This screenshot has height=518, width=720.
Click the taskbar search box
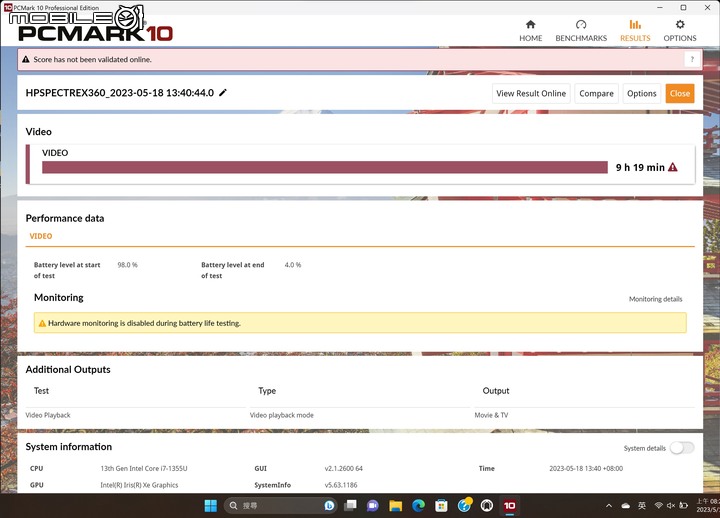280,506
